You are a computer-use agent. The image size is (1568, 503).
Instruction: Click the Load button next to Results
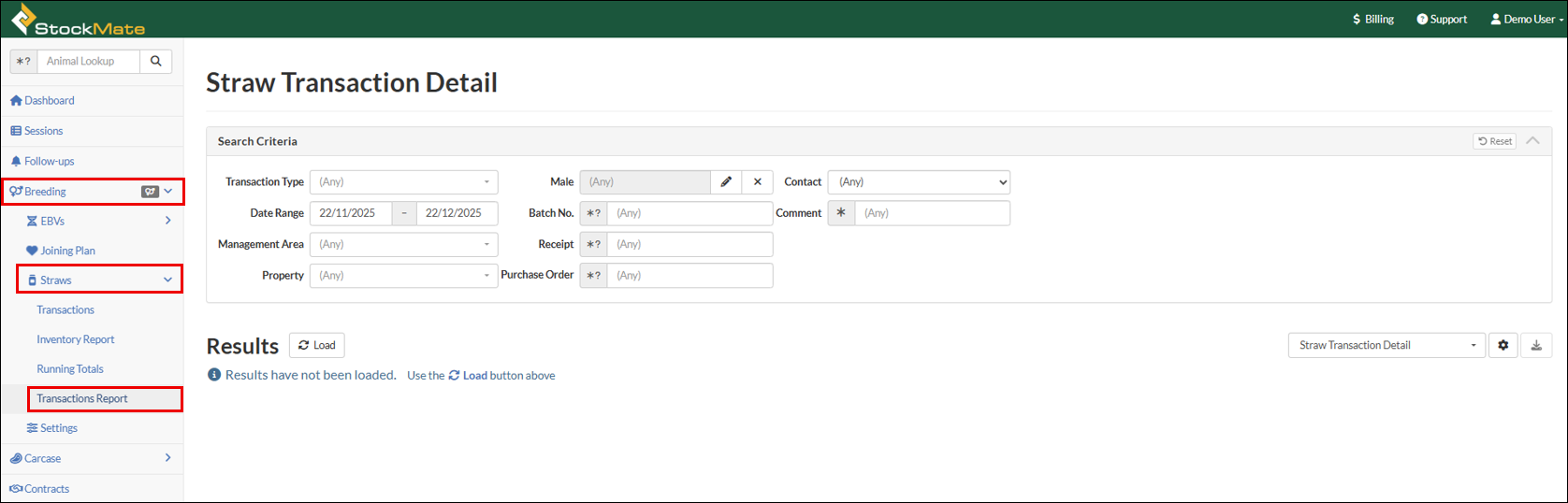coord(317,345)
